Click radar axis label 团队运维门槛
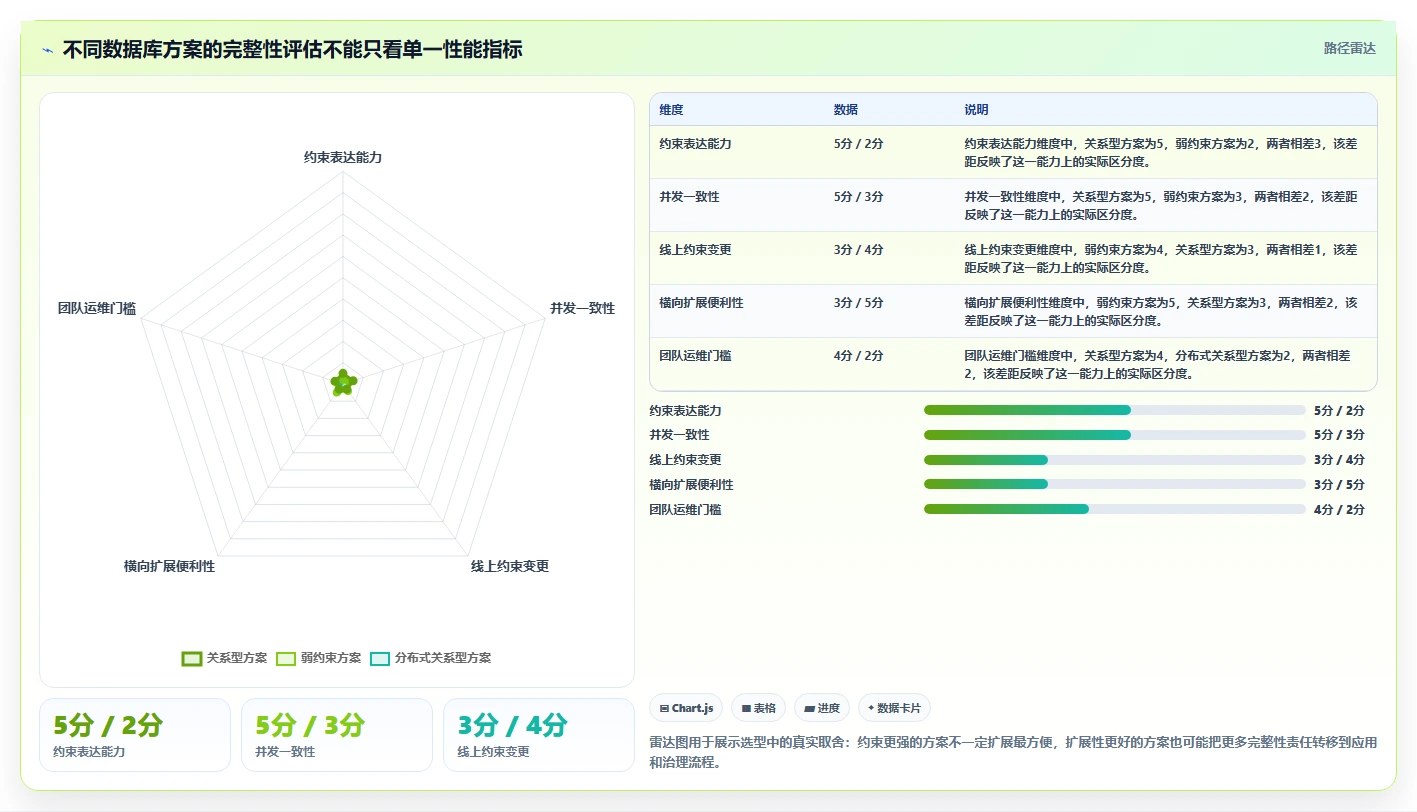Image resolution: width=1417 pixels, height=812 pixels. [x=97, y=308]
